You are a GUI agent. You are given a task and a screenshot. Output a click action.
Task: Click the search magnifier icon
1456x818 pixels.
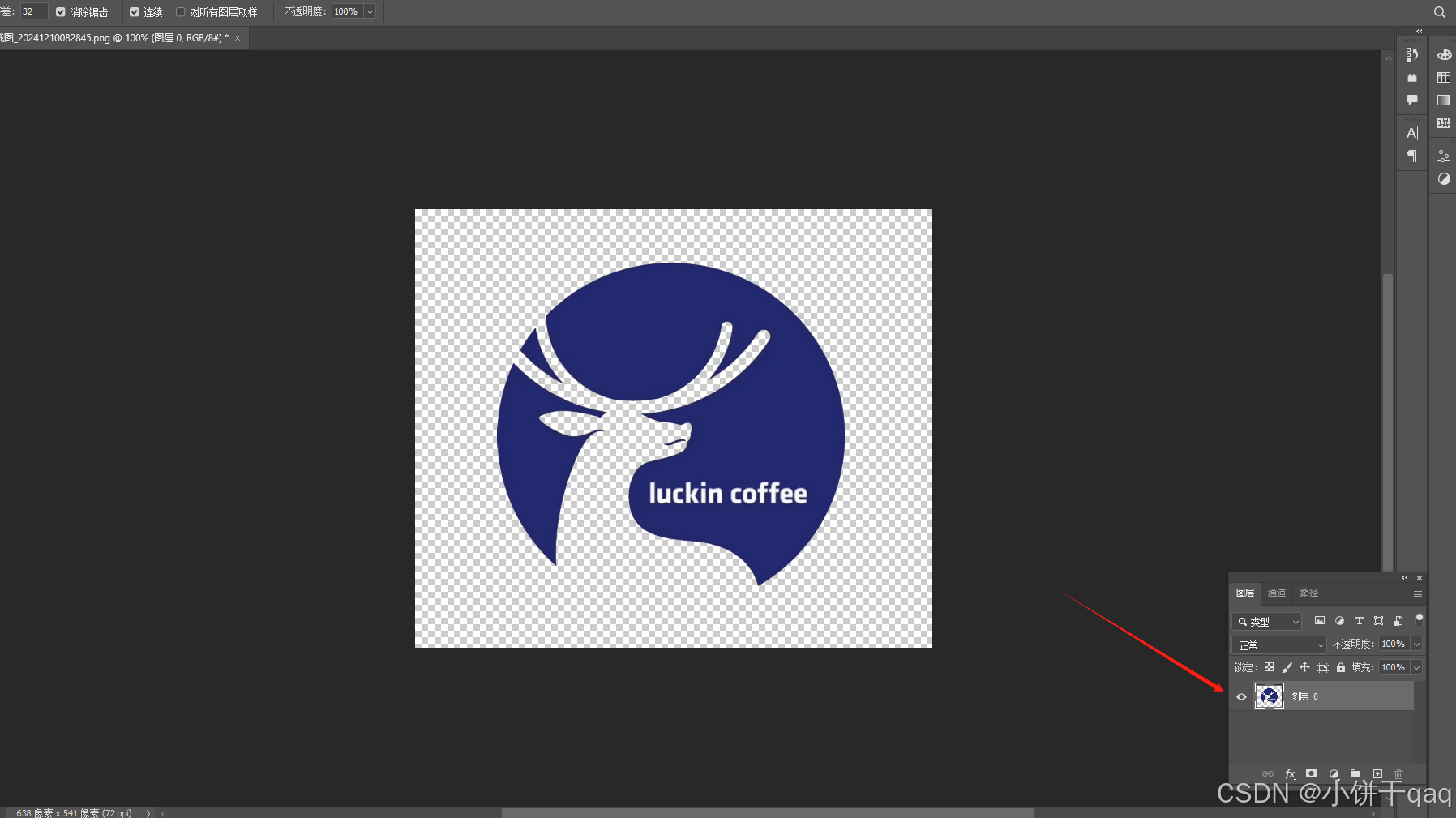pos(1440,12)
